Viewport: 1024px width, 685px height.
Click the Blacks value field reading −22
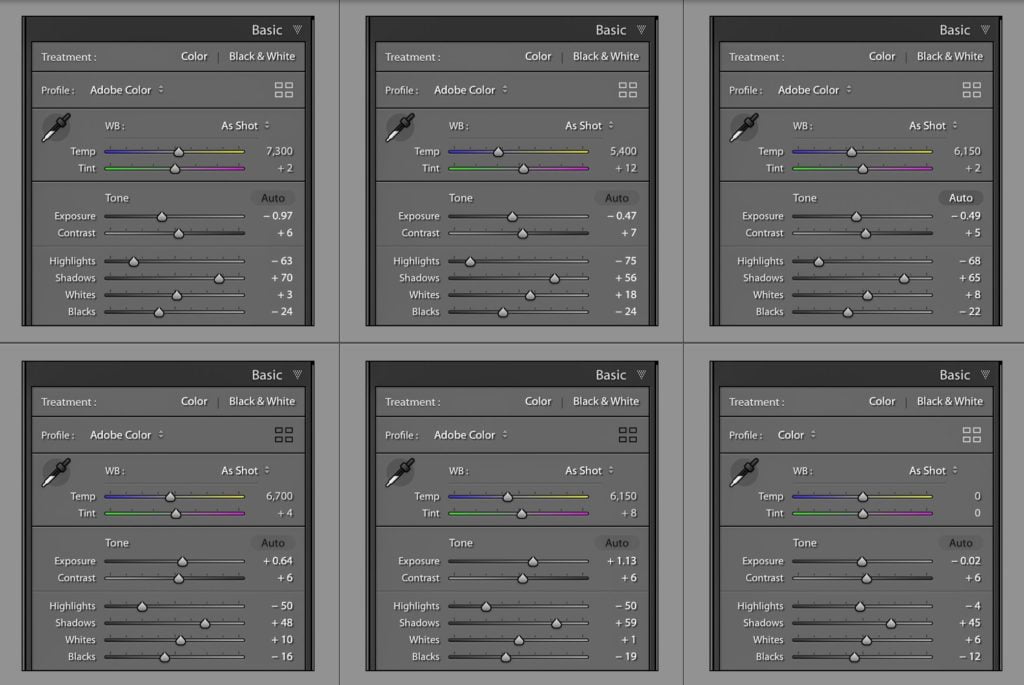[x=970, y=311]
